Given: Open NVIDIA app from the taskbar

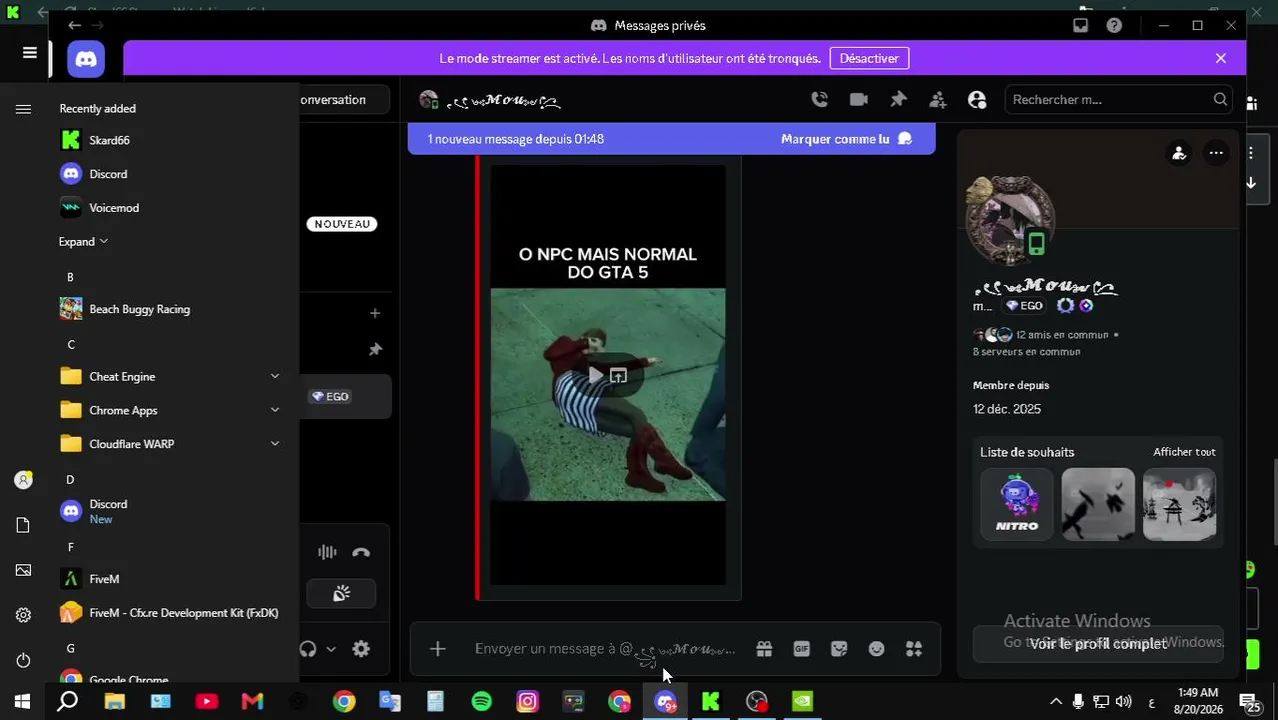Looking at the screenshot, I should click(802, 702).
